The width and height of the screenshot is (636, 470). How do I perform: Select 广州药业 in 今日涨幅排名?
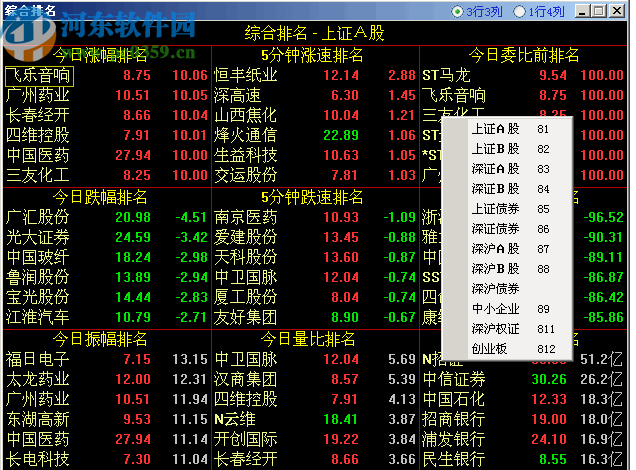pyautogui.click(x=107, y=96)
